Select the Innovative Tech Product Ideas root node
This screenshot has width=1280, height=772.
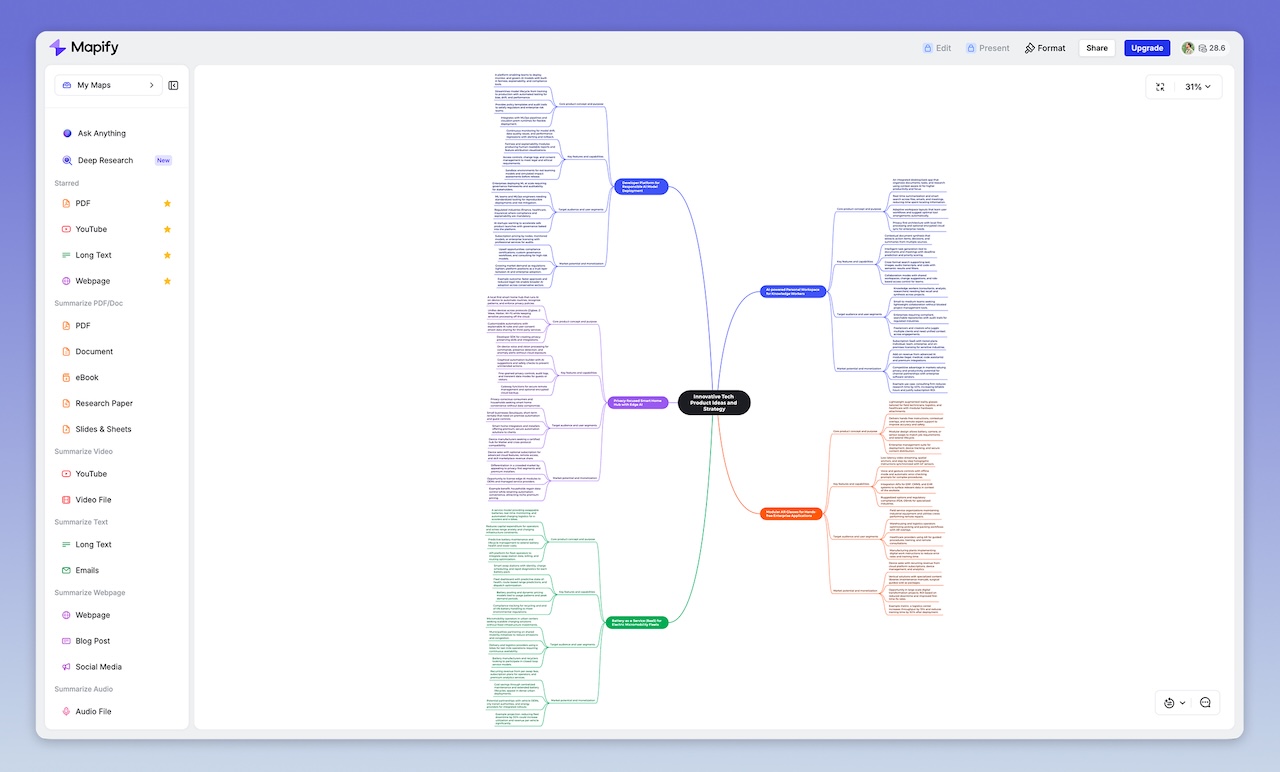coord(713,402)
